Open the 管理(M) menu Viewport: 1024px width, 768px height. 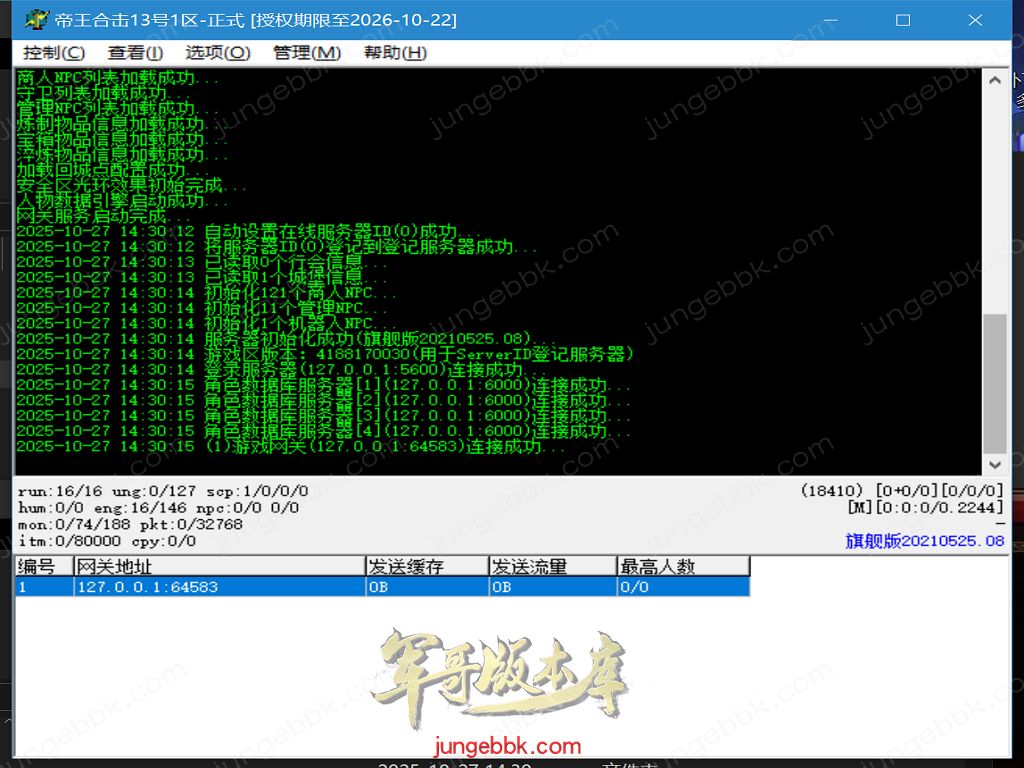click(307, 53)
